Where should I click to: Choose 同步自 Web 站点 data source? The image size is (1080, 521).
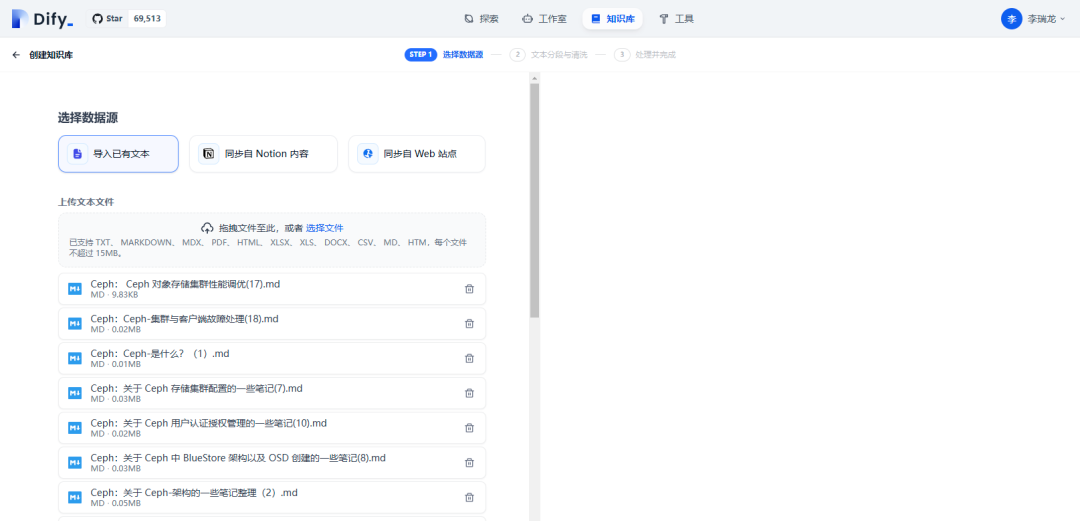coord(417,154)
